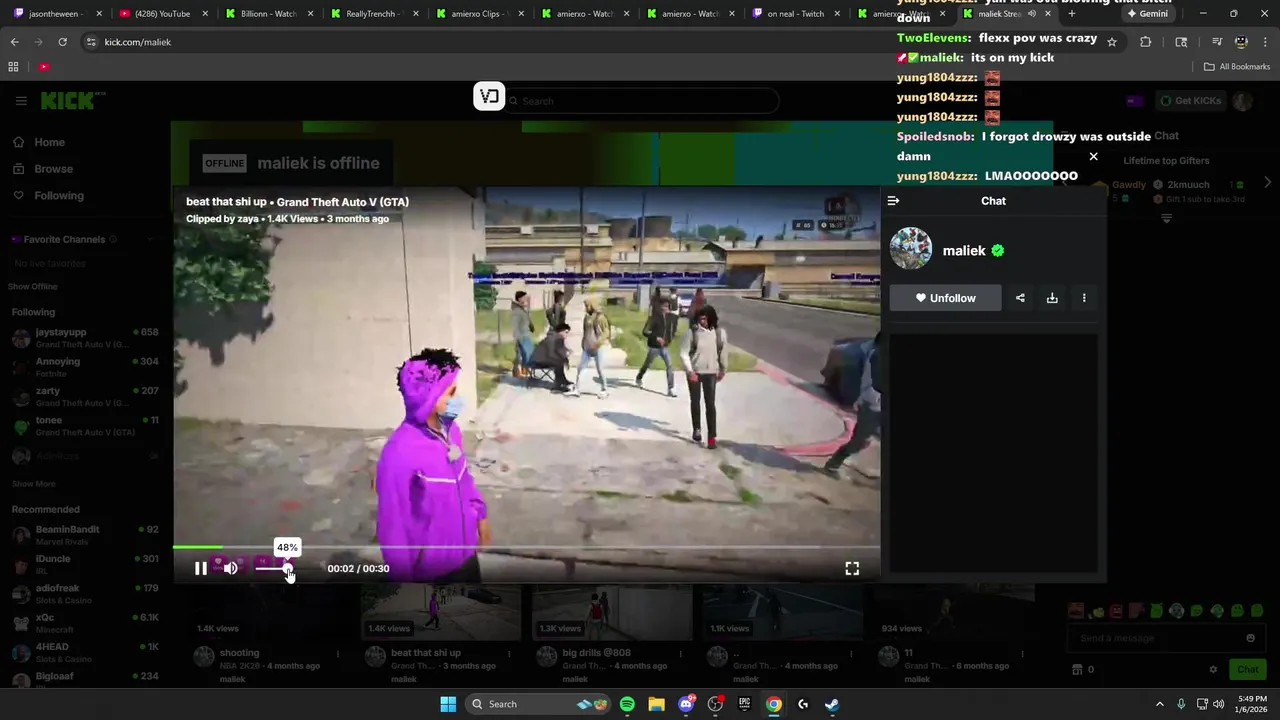Expand Show More followed channels
The width and height of the screenshot is (1280, 720).
(x=33, y=484)
